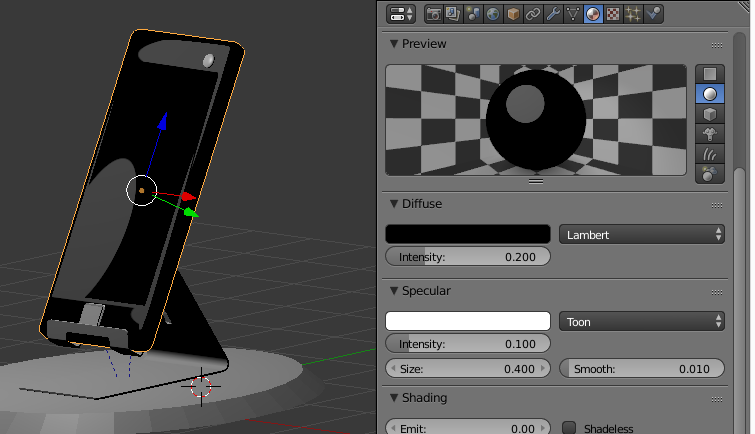Open the Physics properties tab
The height and width of the screenshot is (434, 755).
[654, 14]
